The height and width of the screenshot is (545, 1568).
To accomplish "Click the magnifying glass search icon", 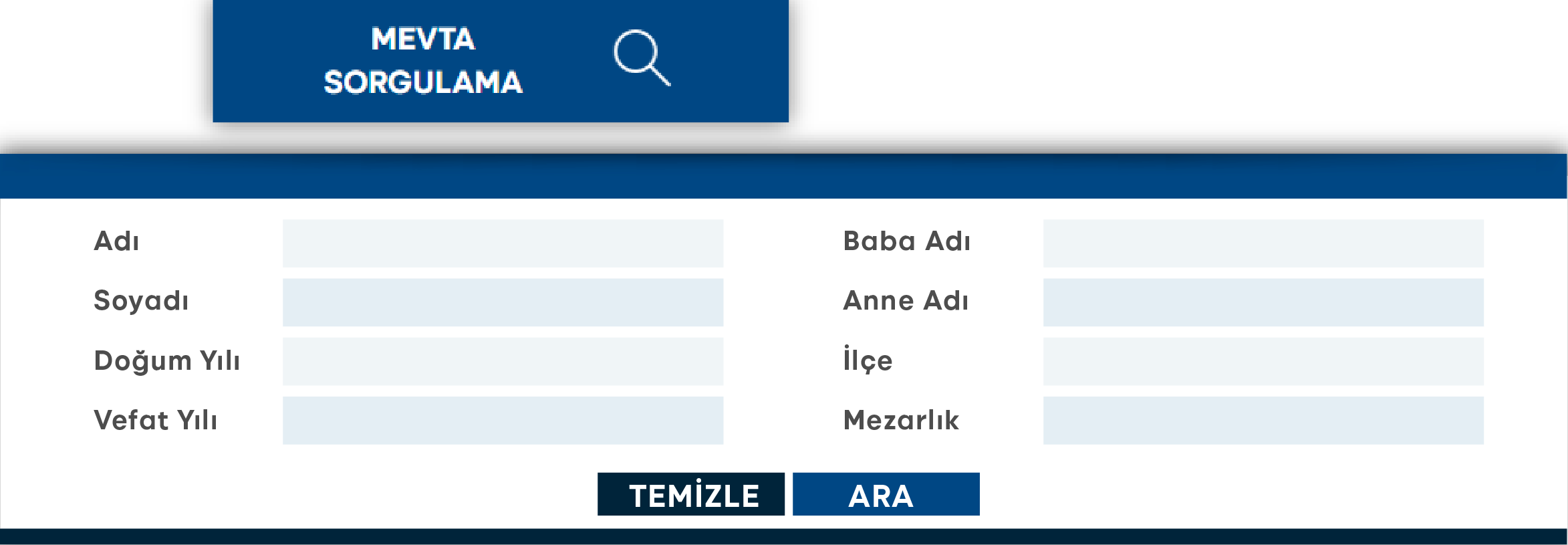I will point(641,58).
